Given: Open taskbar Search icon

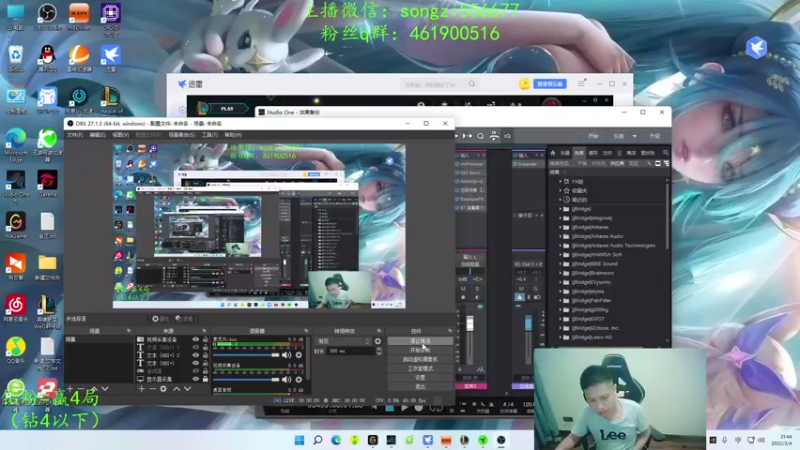Looking at the screenshot, I should 318,440.
